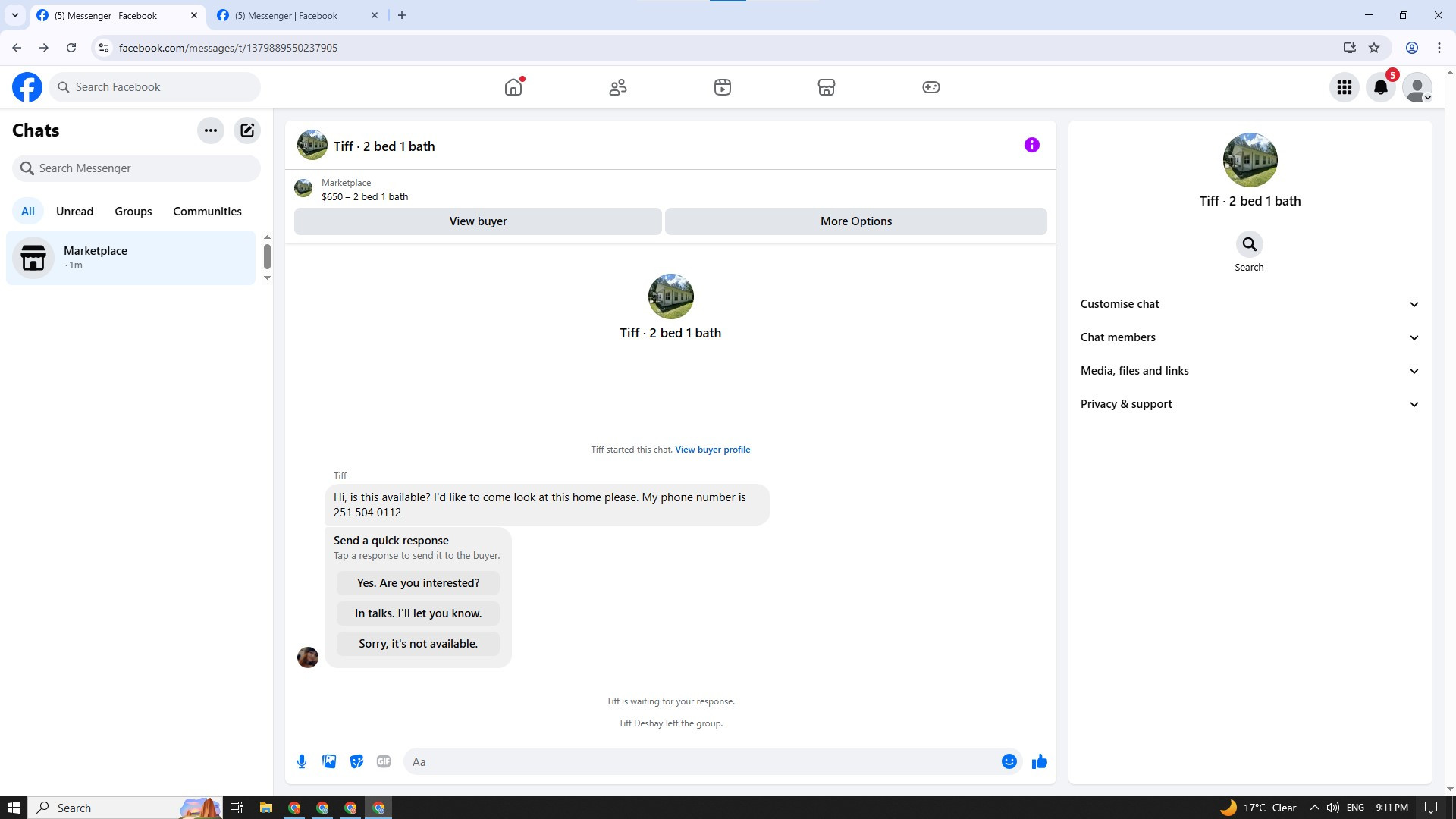
Task: Toggle the purple conversation information button
Action: pyautogui.click(x=1031, y=145)
